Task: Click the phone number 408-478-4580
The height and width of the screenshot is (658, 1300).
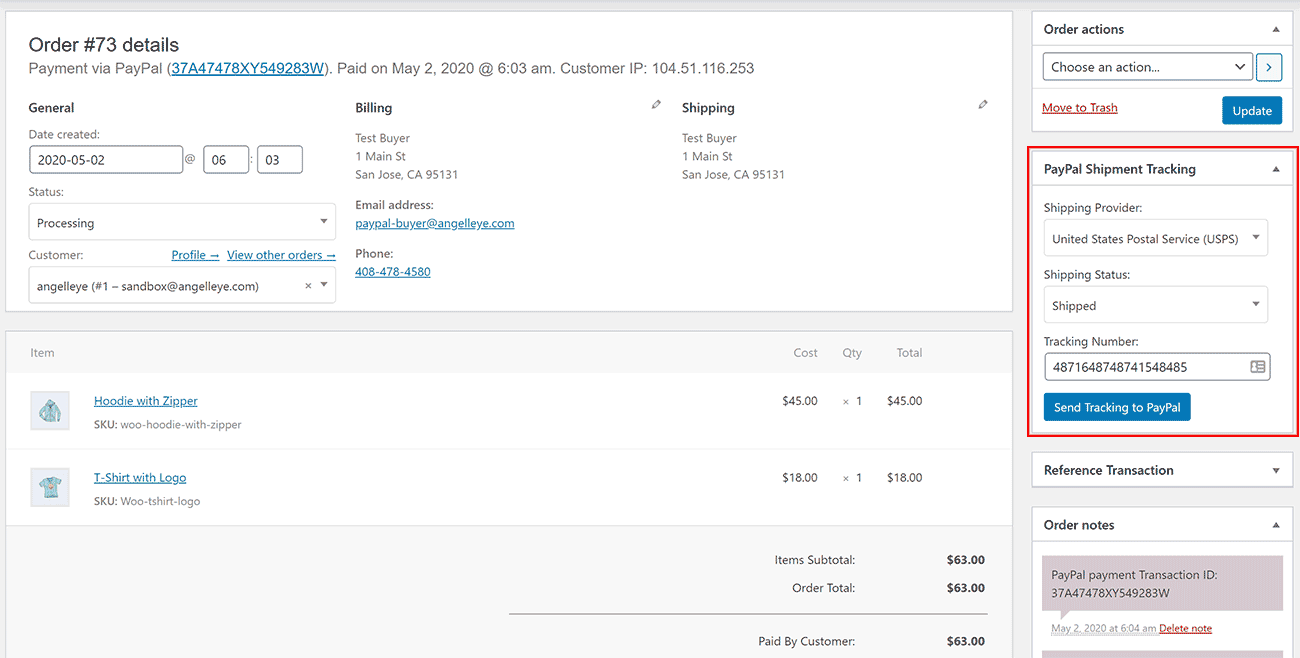Action: pyautogui.click(x=393, y=272)
